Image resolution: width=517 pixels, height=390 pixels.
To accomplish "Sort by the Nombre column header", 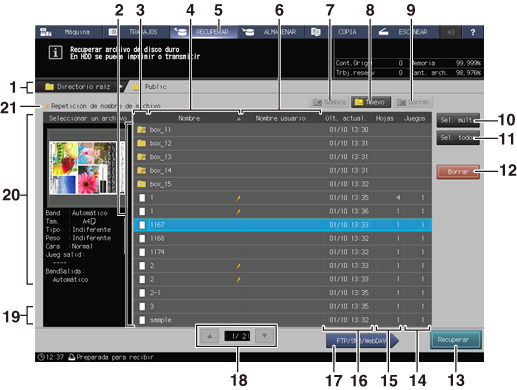I will pyautogui.click(x=195, y=118).
